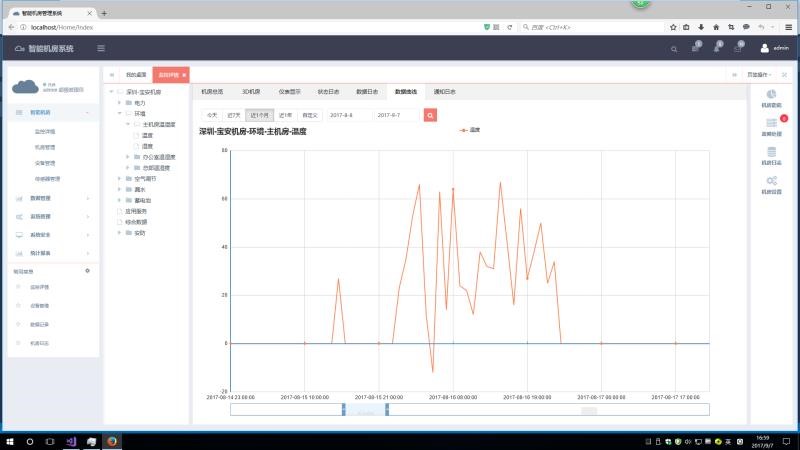Click the hamburger menu icon in top bar

[x=101, y=48]
